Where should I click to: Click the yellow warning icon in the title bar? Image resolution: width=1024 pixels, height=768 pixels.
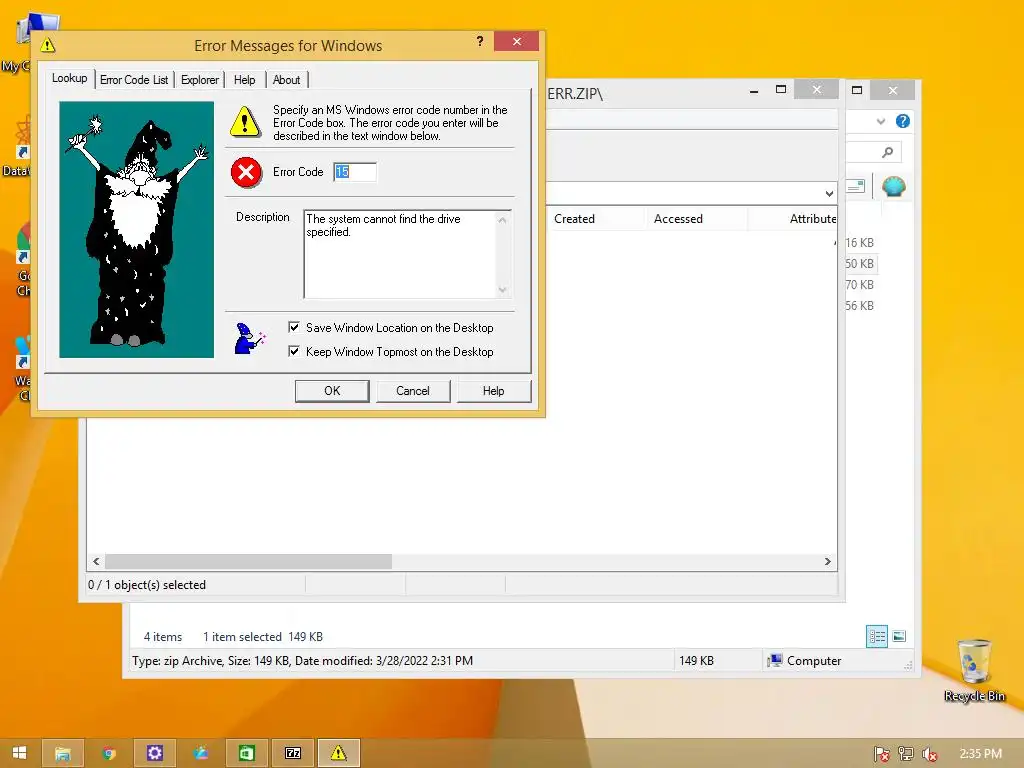48,45
